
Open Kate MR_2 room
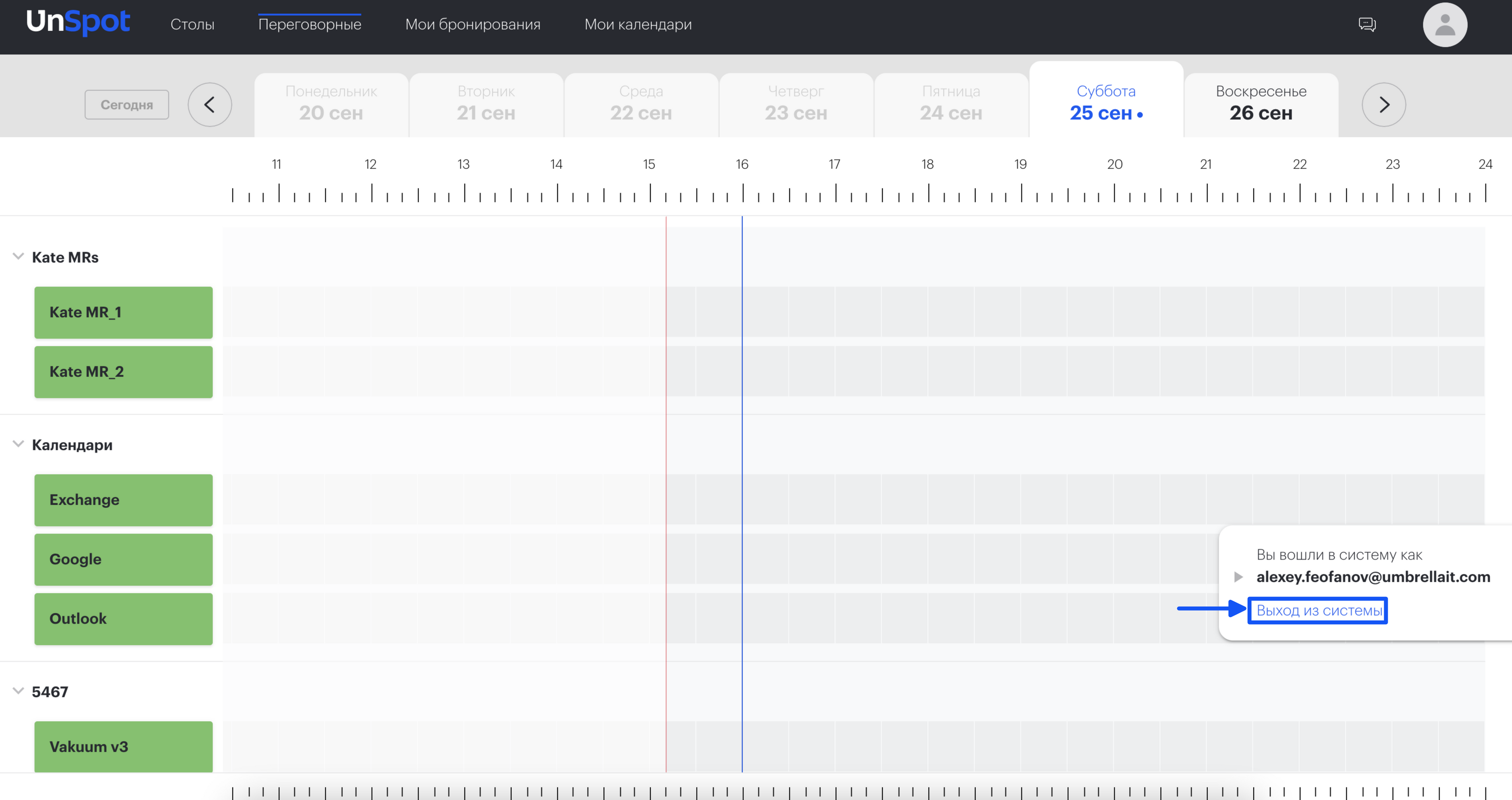(123, 372)
